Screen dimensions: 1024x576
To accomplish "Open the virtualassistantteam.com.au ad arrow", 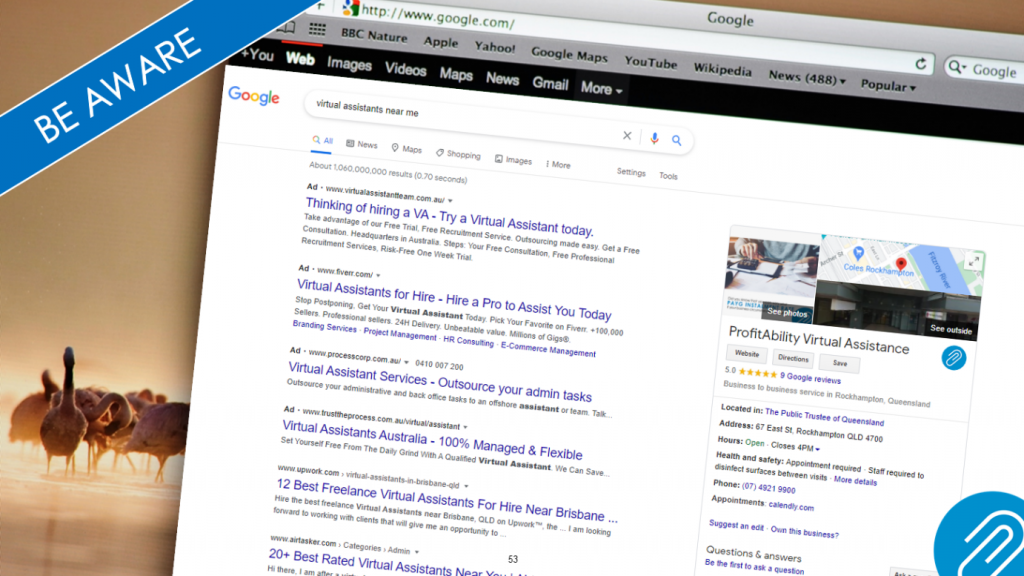I will click(x=450, y=200).
